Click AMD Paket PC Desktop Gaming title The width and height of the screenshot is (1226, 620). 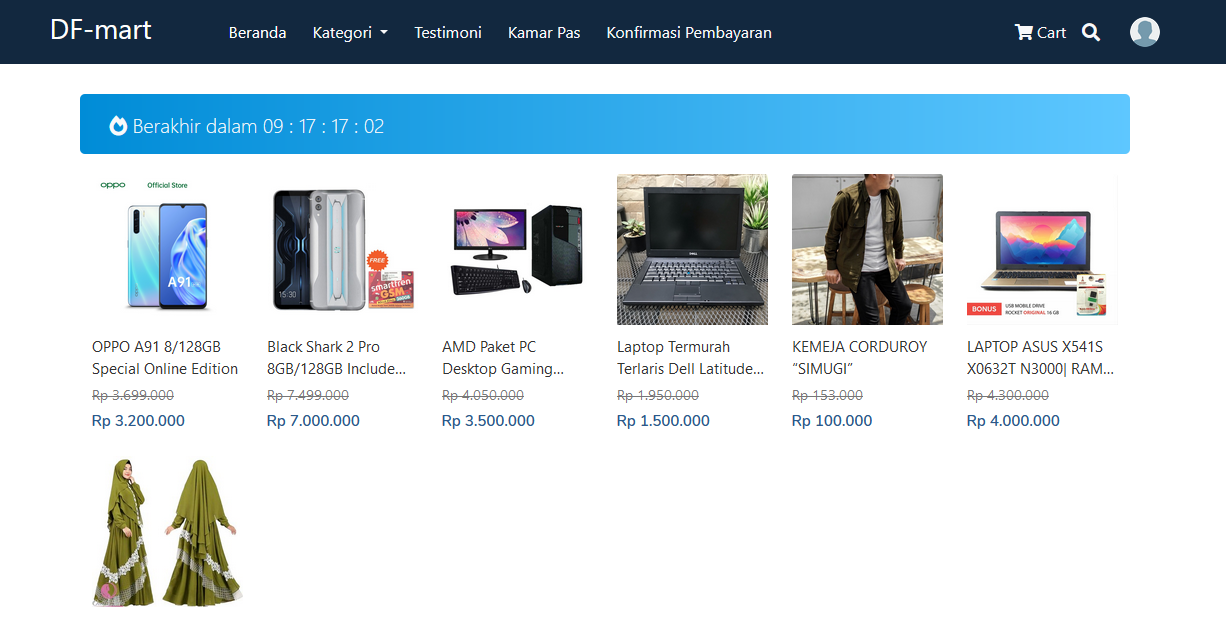[x=504, y=358]
